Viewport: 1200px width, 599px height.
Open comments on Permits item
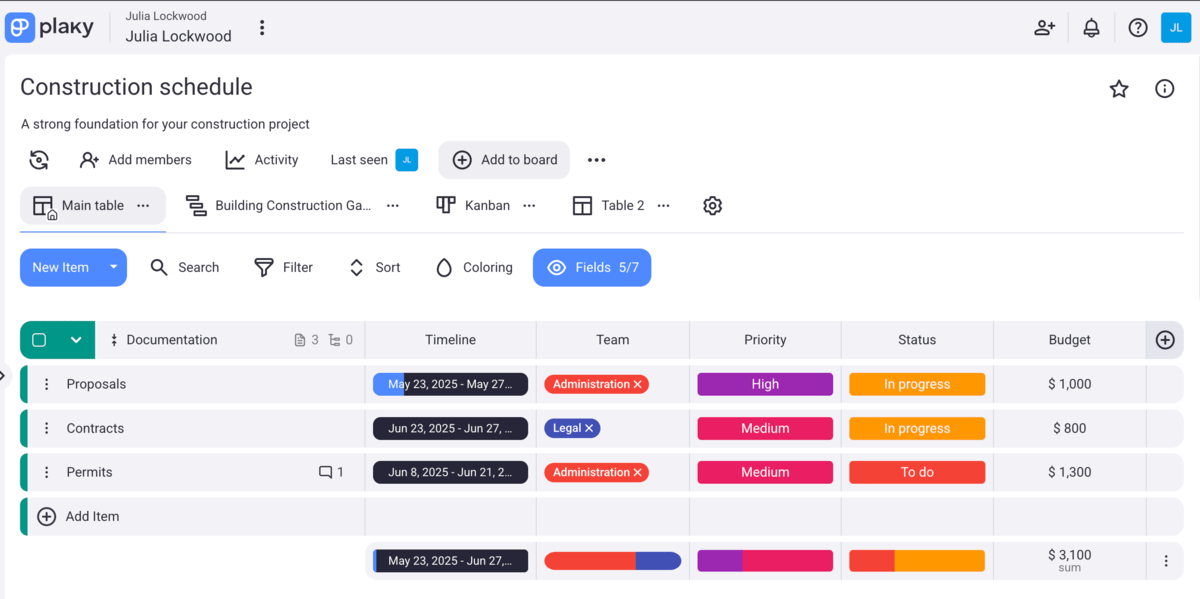330,472
